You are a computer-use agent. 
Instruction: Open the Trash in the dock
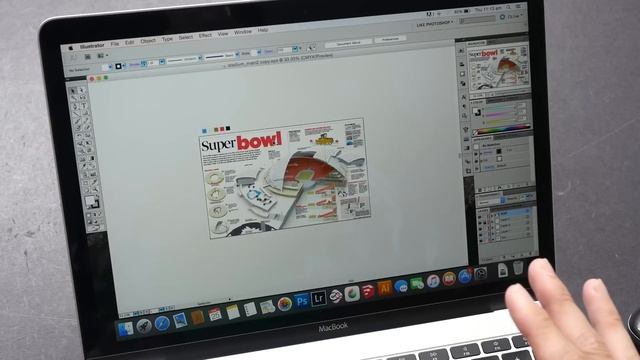(518, 268)
